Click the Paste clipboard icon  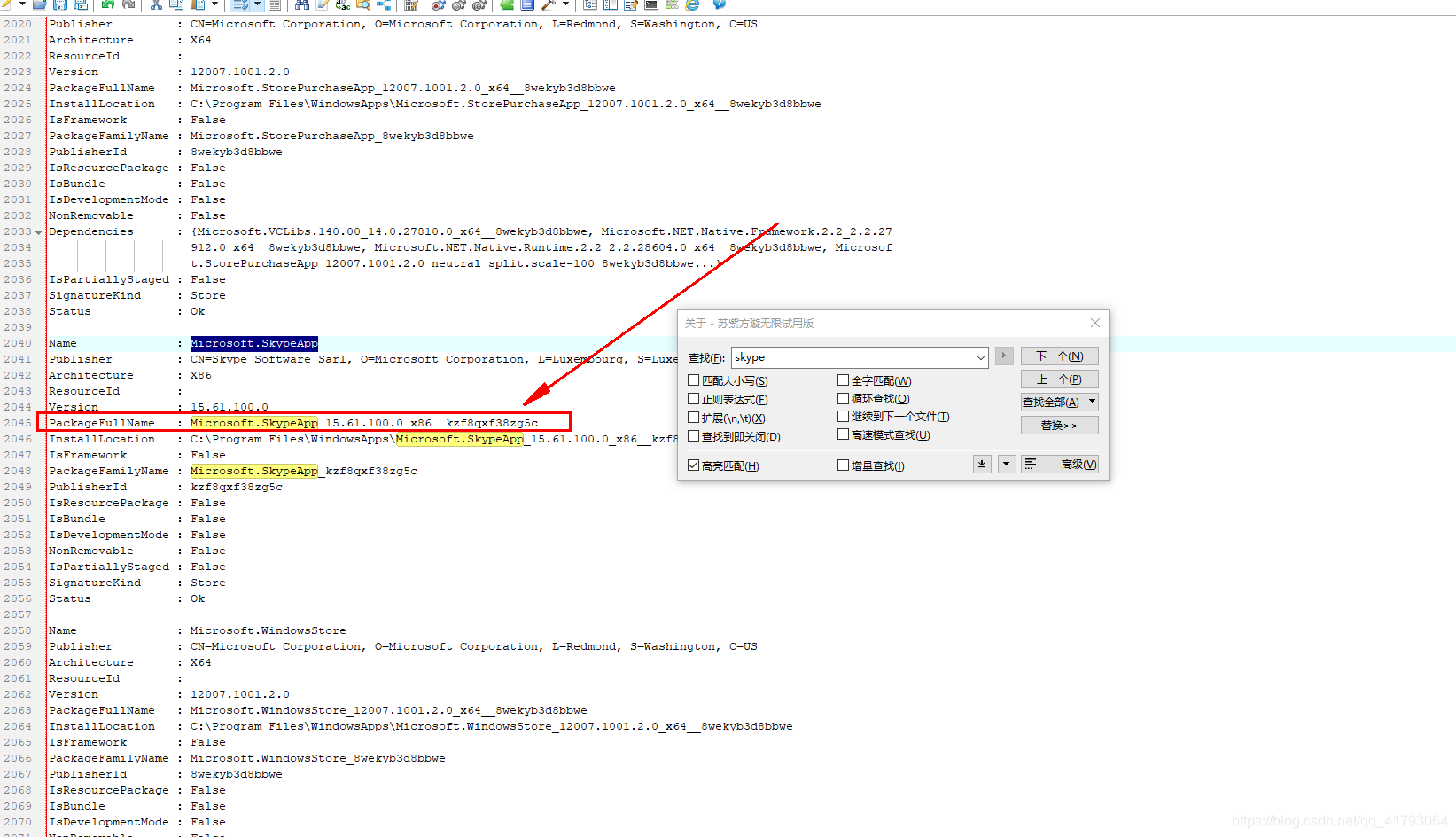(x=197, y=4)
